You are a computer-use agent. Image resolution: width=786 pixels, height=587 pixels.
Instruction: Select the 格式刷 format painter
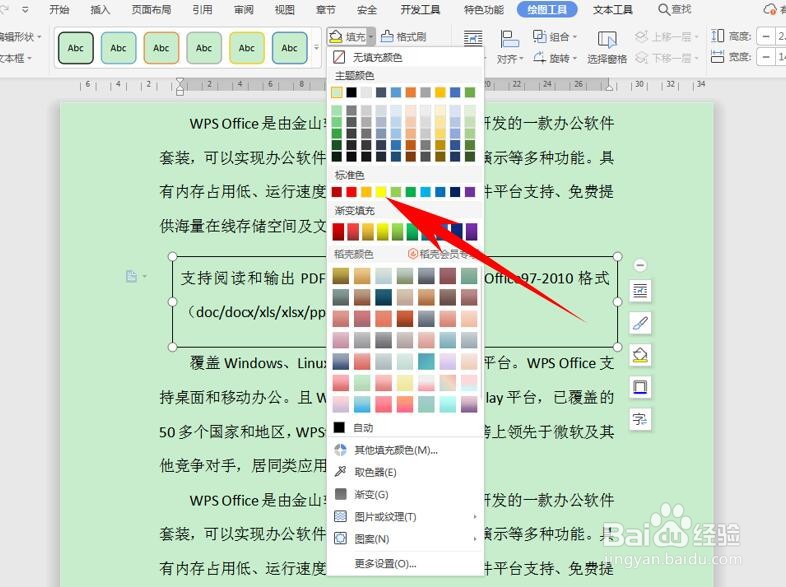[404, 37]
